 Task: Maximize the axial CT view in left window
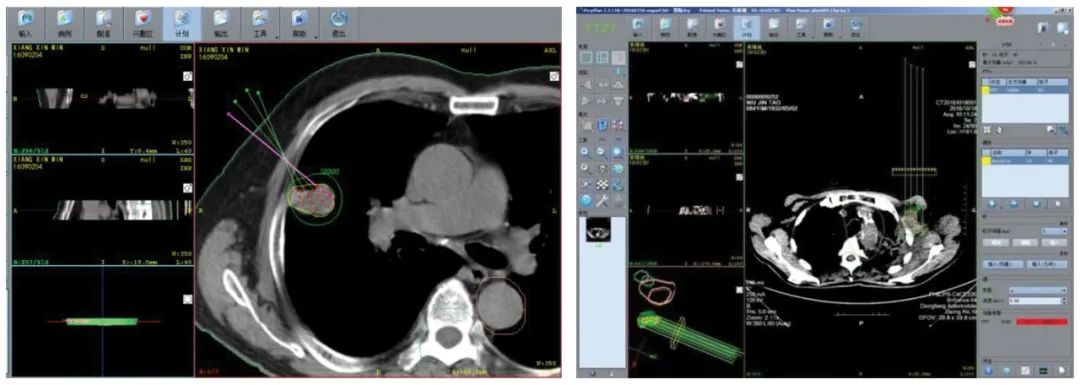tap(554, 76)
